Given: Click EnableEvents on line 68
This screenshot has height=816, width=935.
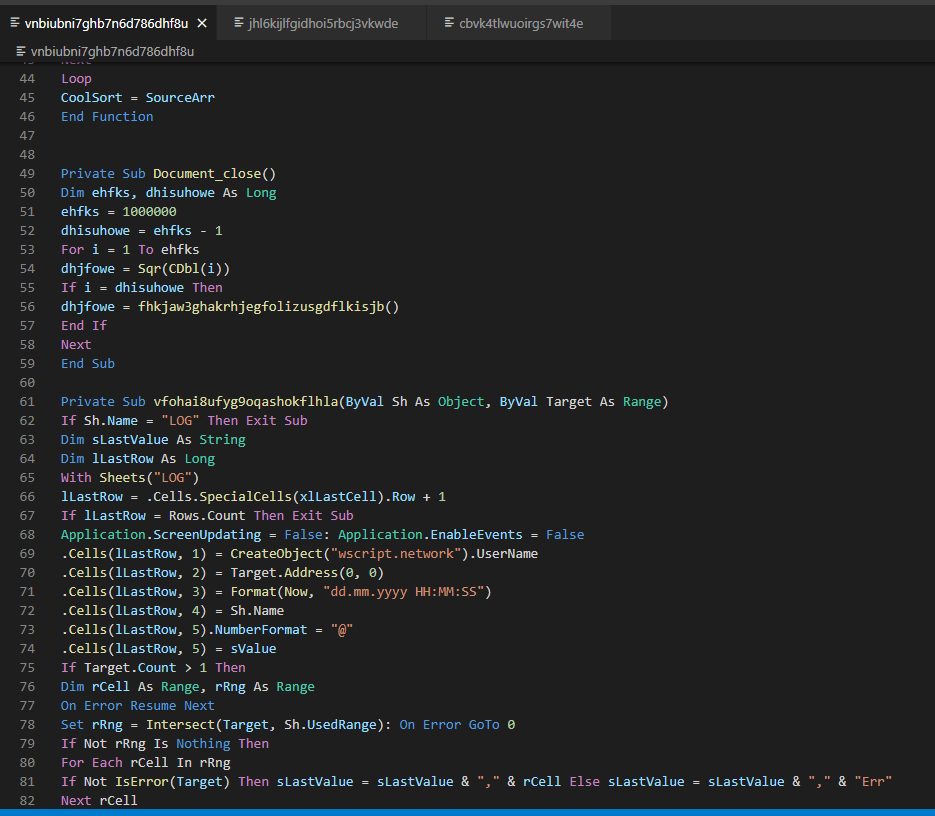Looking at the screenshot, I should [x=476, y=535].
